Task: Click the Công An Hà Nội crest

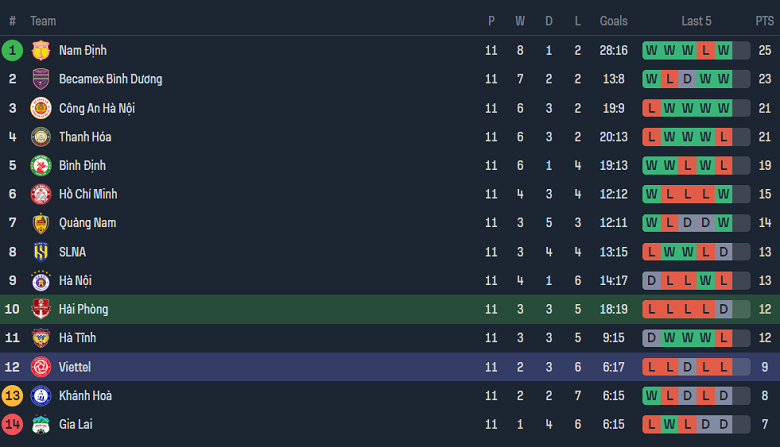Action: point(41,108)
